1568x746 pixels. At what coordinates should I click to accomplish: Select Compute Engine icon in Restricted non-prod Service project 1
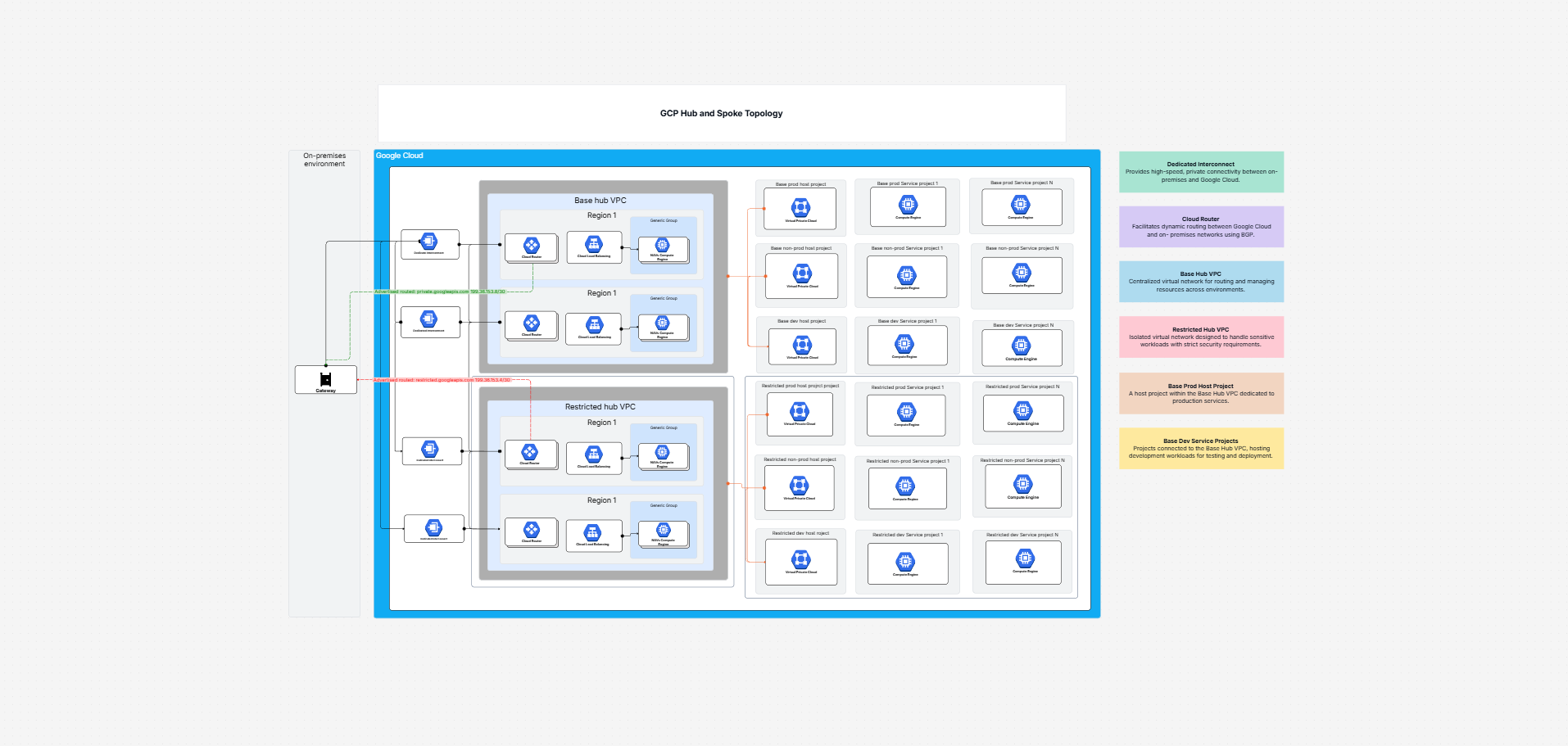[904, 486]
